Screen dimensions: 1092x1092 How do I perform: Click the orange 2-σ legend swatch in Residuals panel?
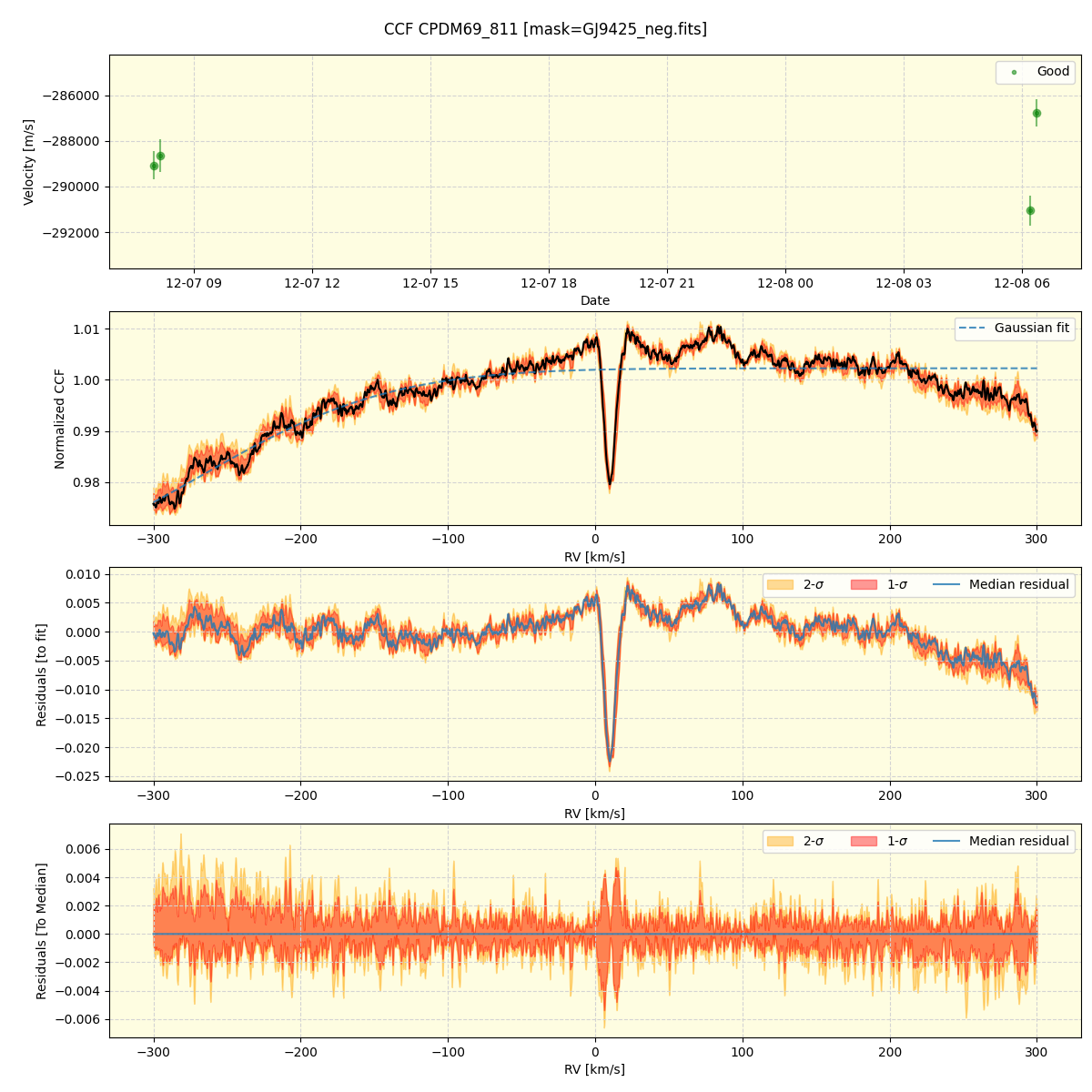(x=781, y=586)
